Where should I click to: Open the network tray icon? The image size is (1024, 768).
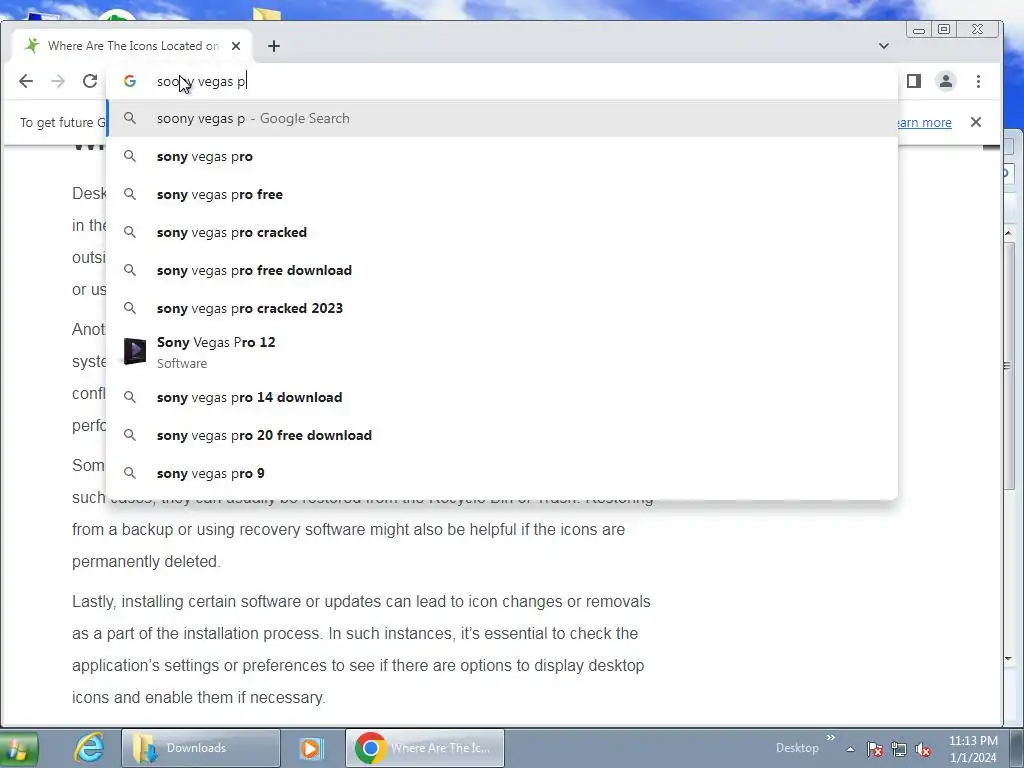point(899,749)
